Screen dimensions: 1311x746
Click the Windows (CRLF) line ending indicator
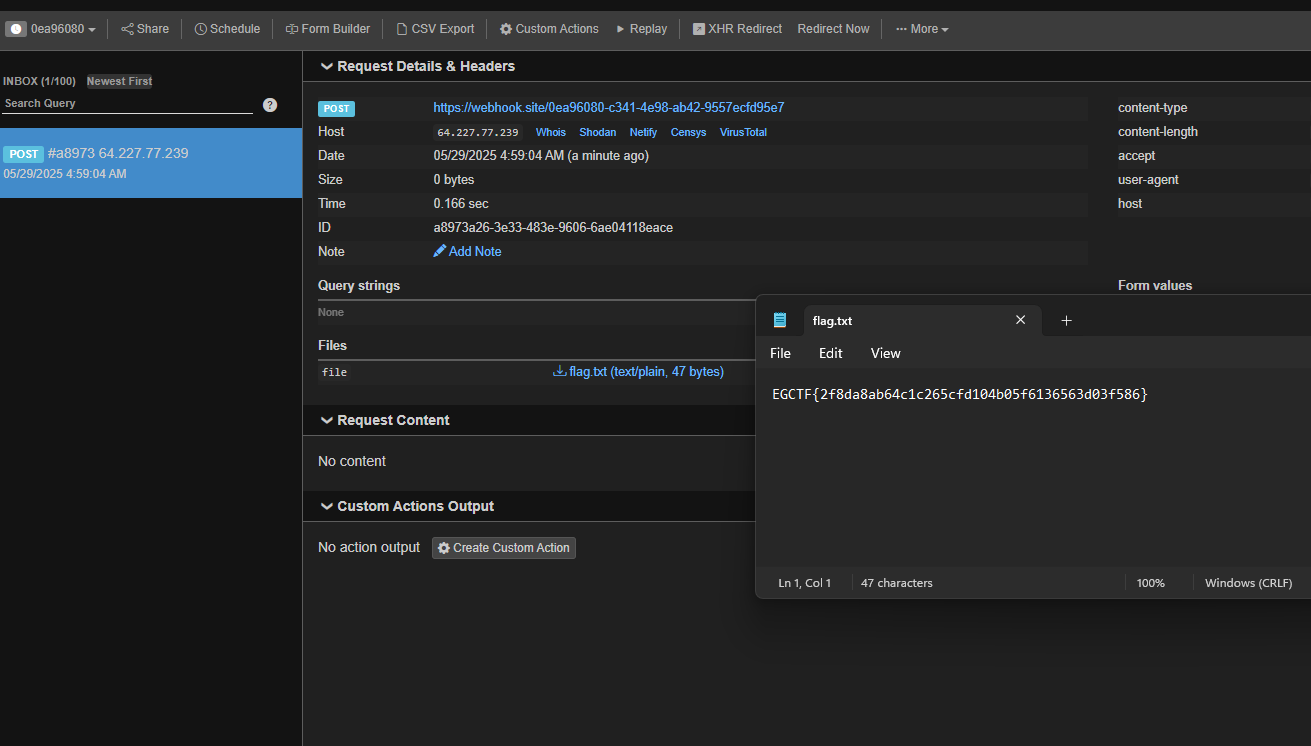[x=1248, y=583]
